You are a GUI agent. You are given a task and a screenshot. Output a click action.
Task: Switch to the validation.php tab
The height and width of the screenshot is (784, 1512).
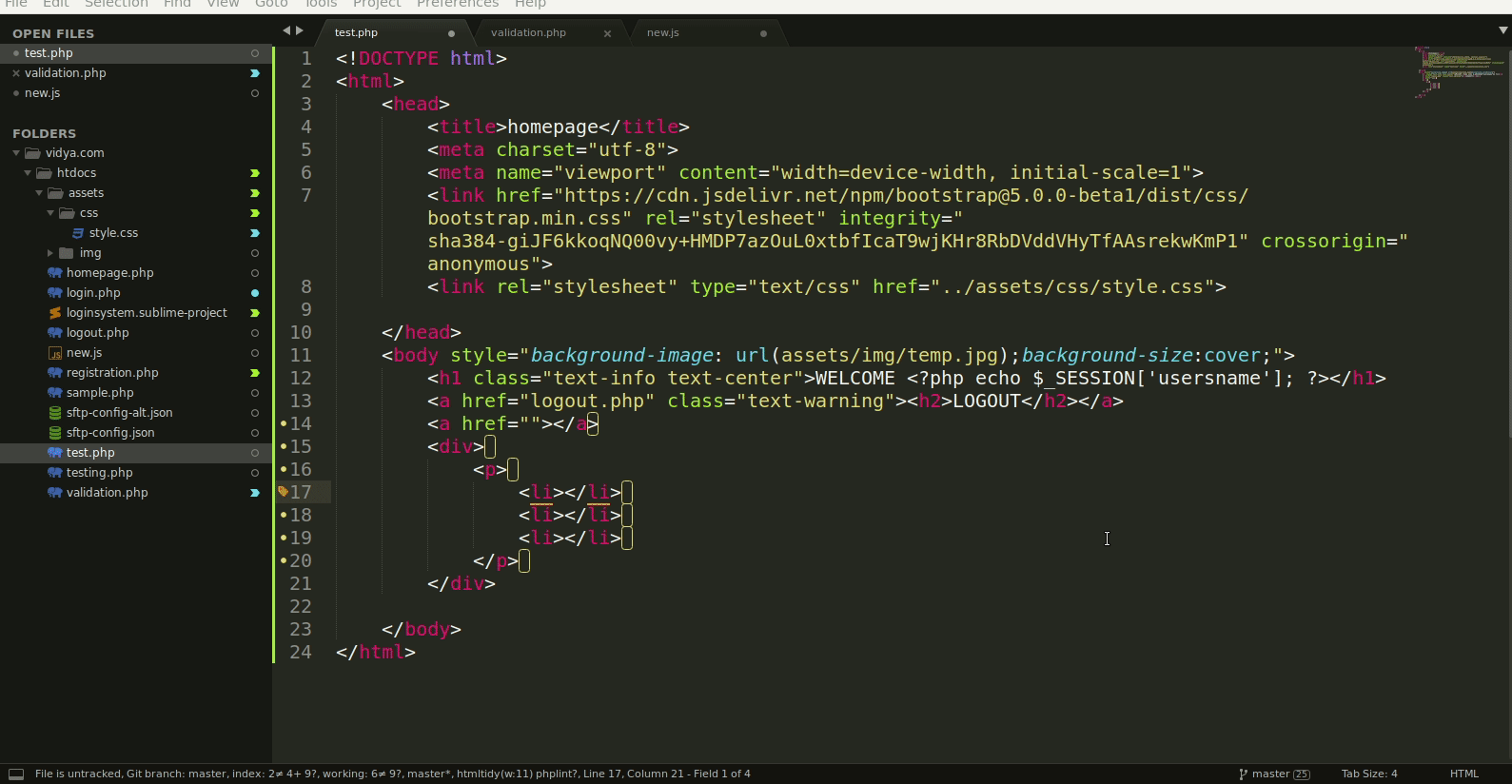(x=528, y=33)
